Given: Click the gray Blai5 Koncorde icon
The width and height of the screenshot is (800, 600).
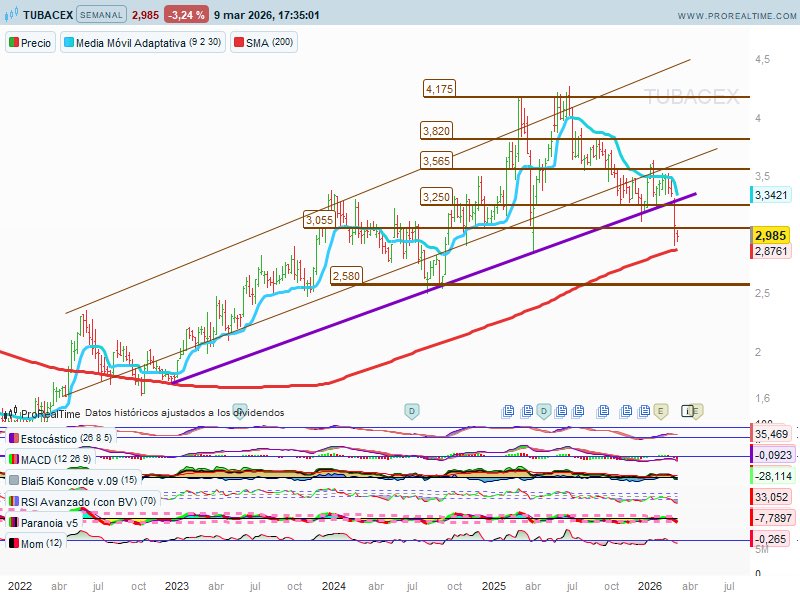Looking at the screenshot, I should pyautogui.click(x=14, y=480).
